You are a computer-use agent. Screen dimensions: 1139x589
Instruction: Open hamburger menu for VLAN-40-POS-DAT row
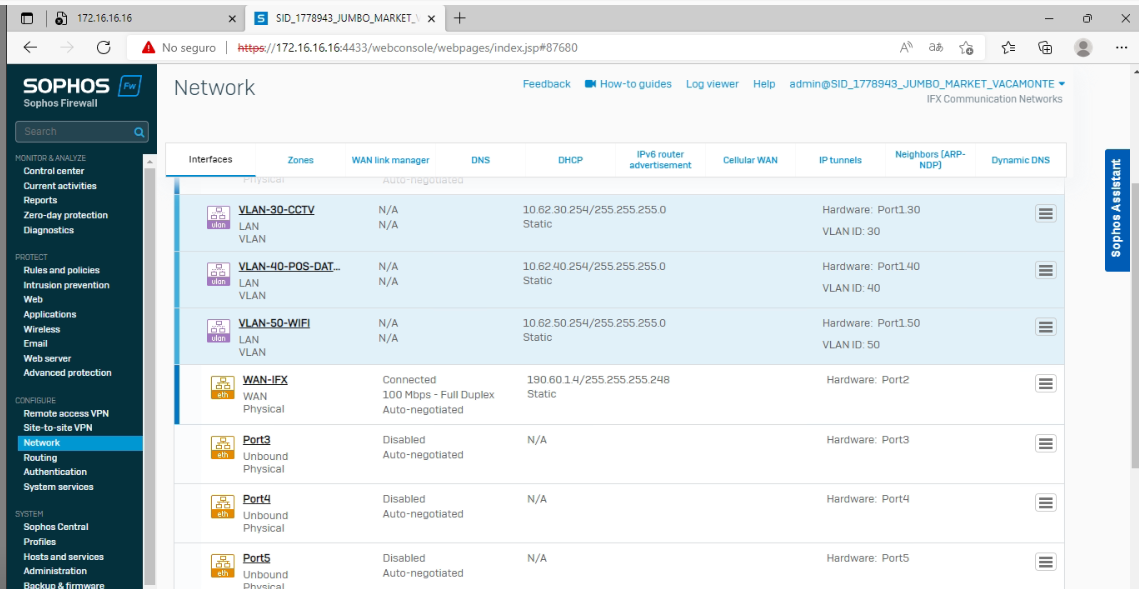pyautogui.click(x=1045, y=270)
